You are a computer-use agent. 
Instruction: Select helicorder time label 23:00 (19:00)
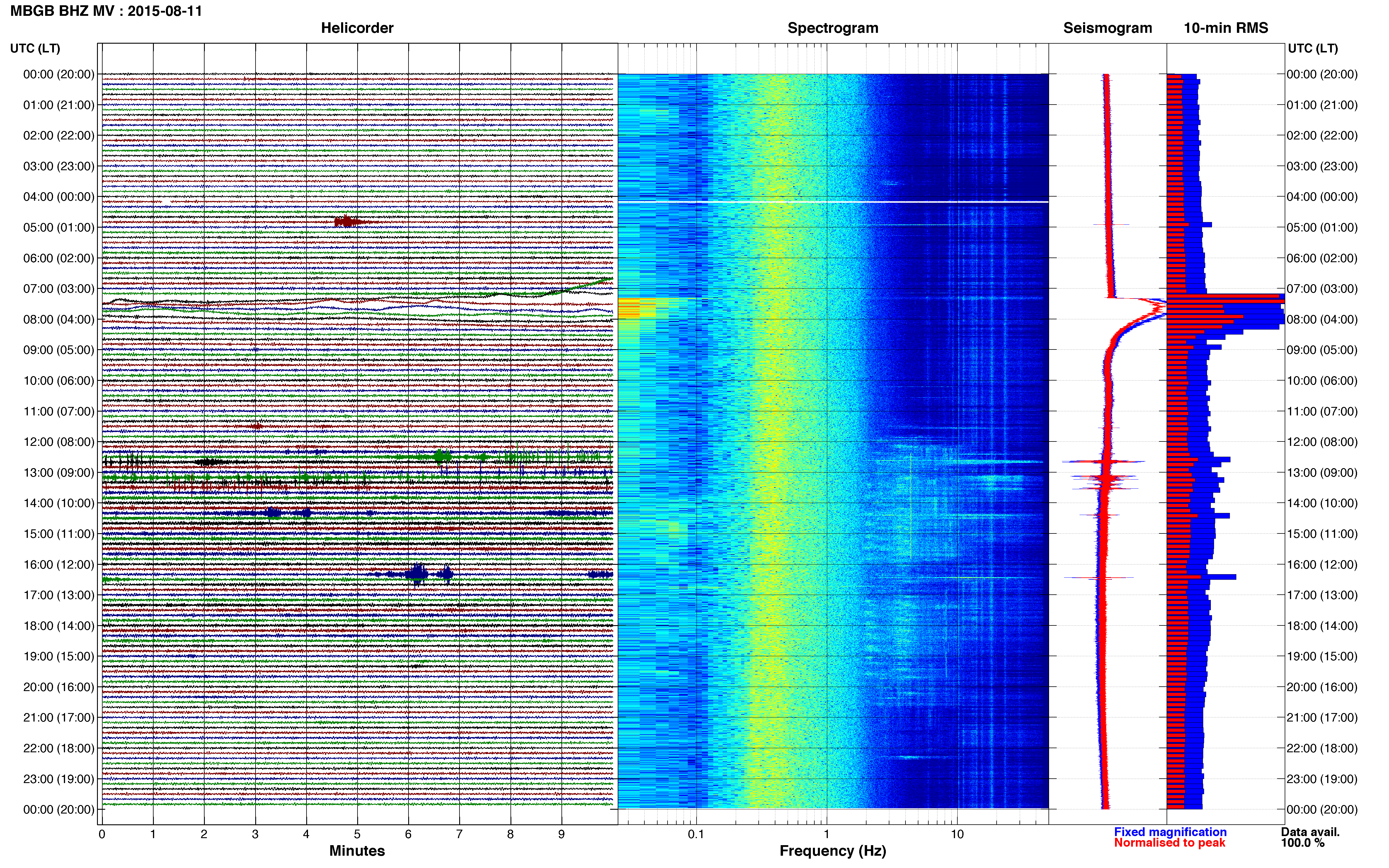click(x=59, y=779)
